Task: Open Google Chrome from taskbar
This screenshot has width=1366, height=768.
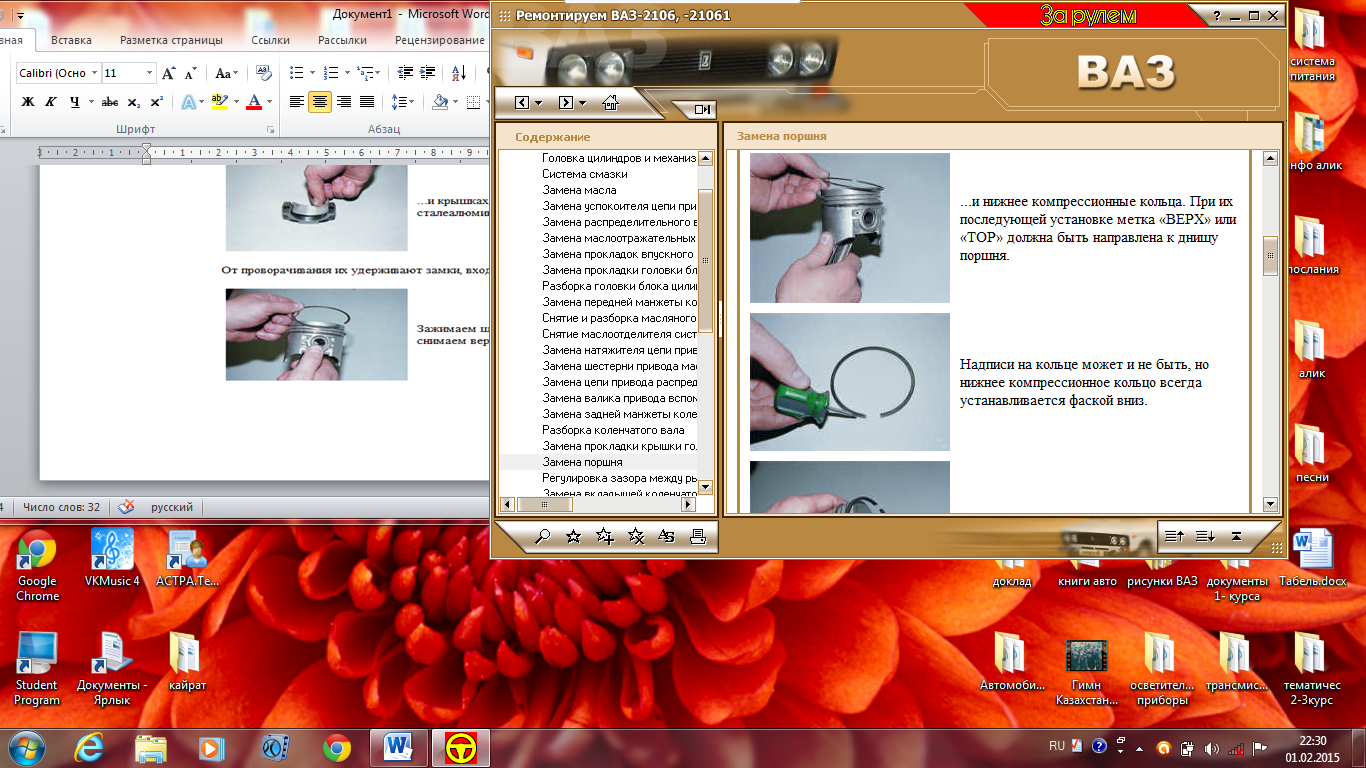Action: tap(337, 747)
